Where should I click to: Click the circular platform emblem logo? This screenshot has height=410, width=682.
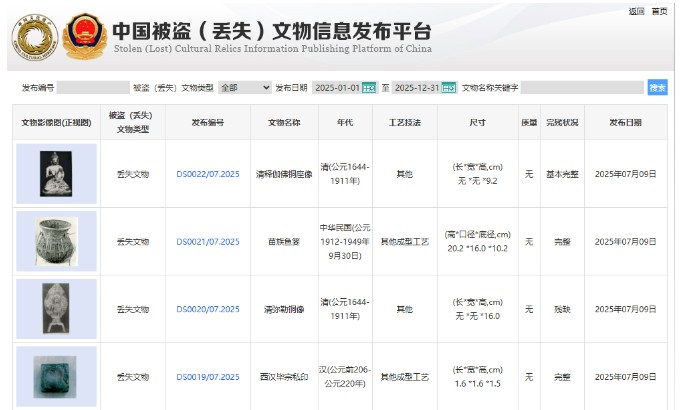click(36, 36)
